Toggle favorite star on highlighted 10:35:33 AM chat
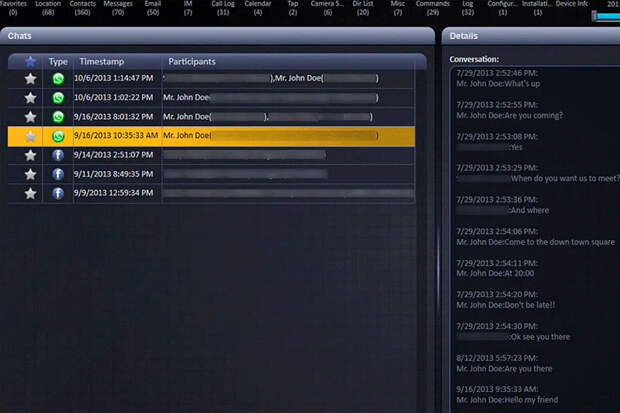 tap(30, 136)
